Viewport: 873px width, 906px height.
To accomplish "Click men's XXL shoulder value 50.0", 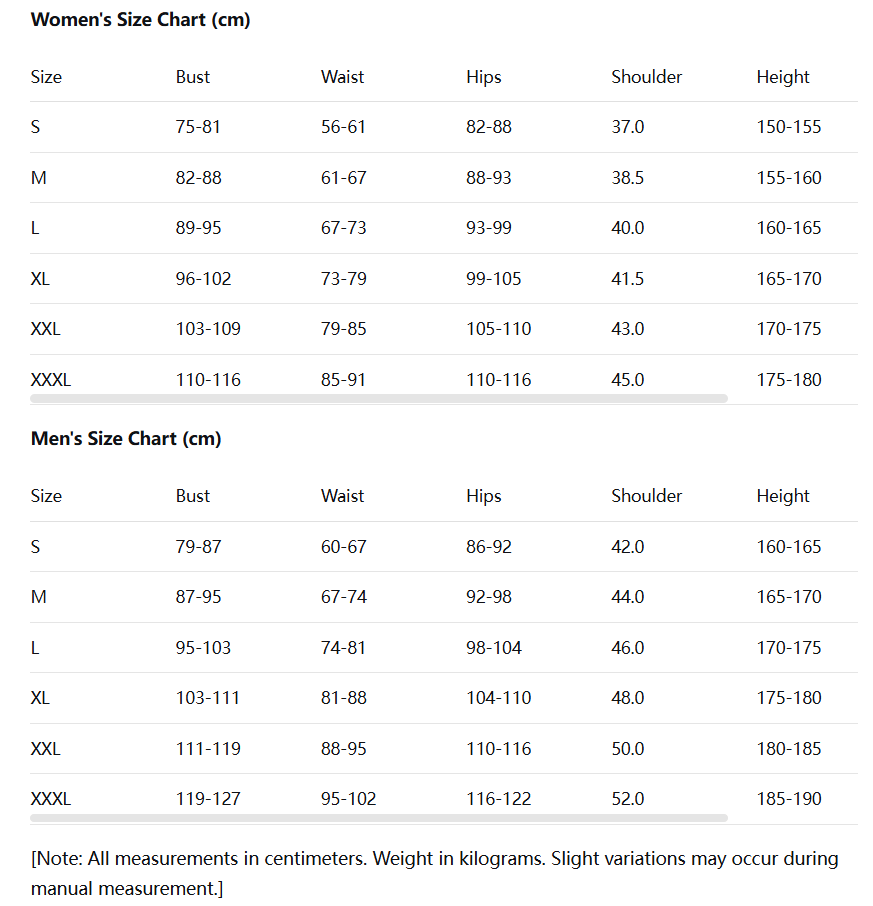I will (x=627, y=749).
